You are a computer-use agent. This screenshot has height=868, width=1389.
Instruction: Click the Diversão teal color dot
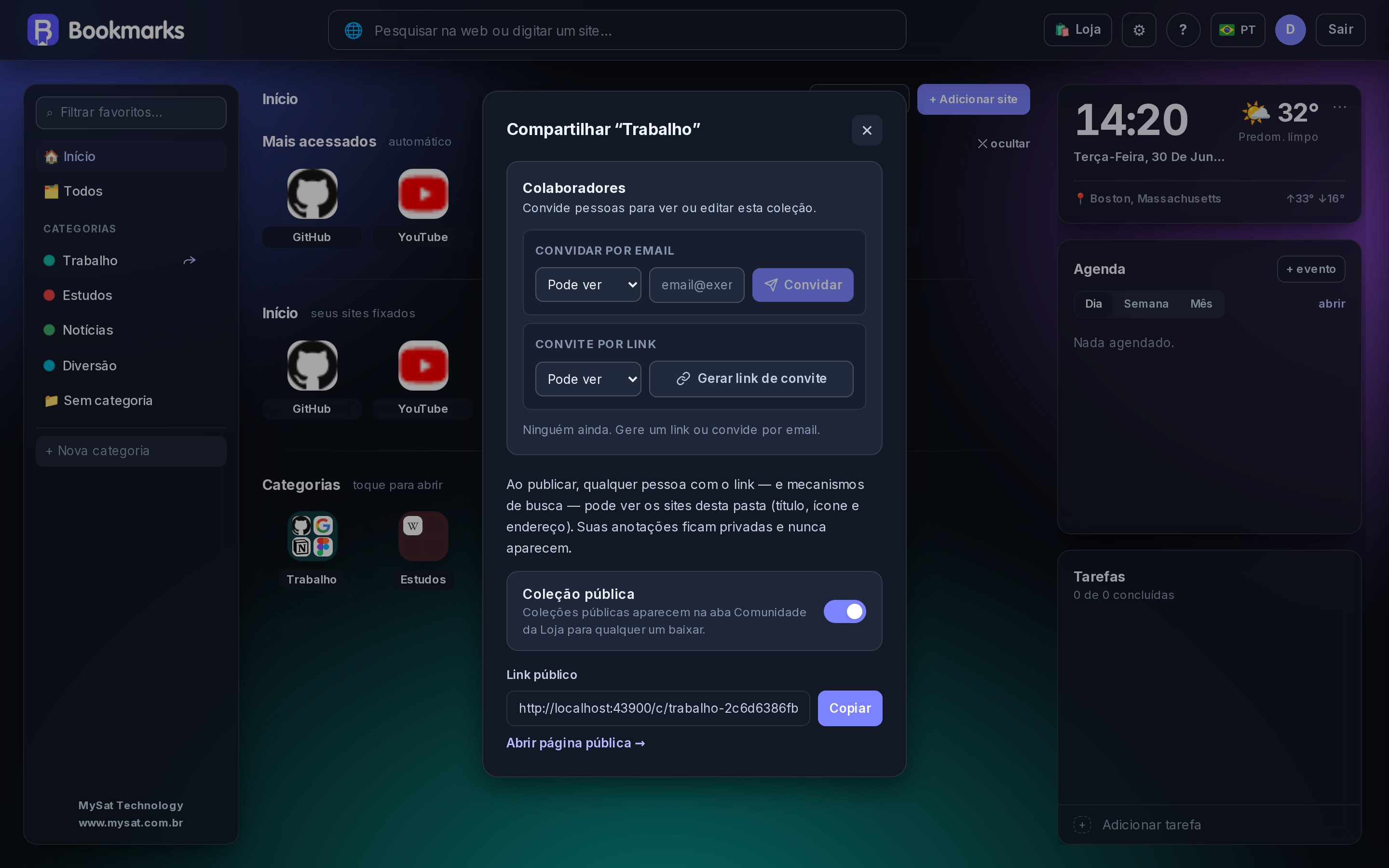coord(49,366)
